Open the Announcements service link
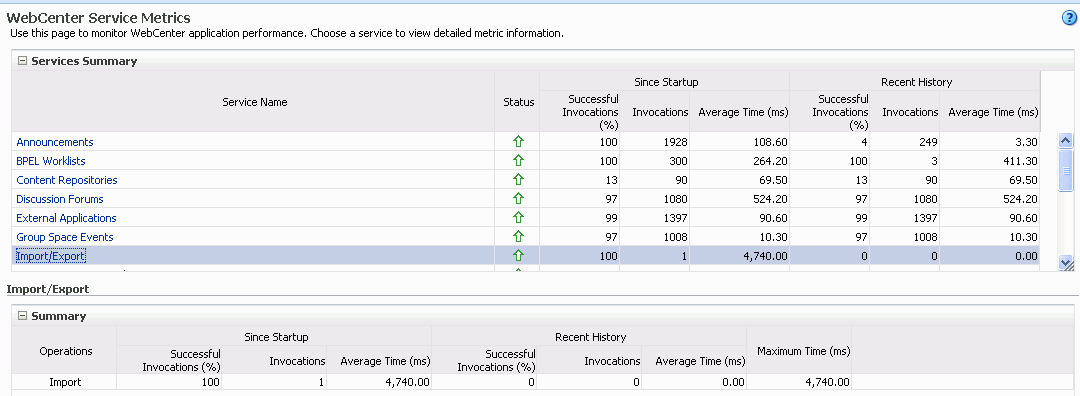The image size is (1080, 396). (x=55, y=142)
